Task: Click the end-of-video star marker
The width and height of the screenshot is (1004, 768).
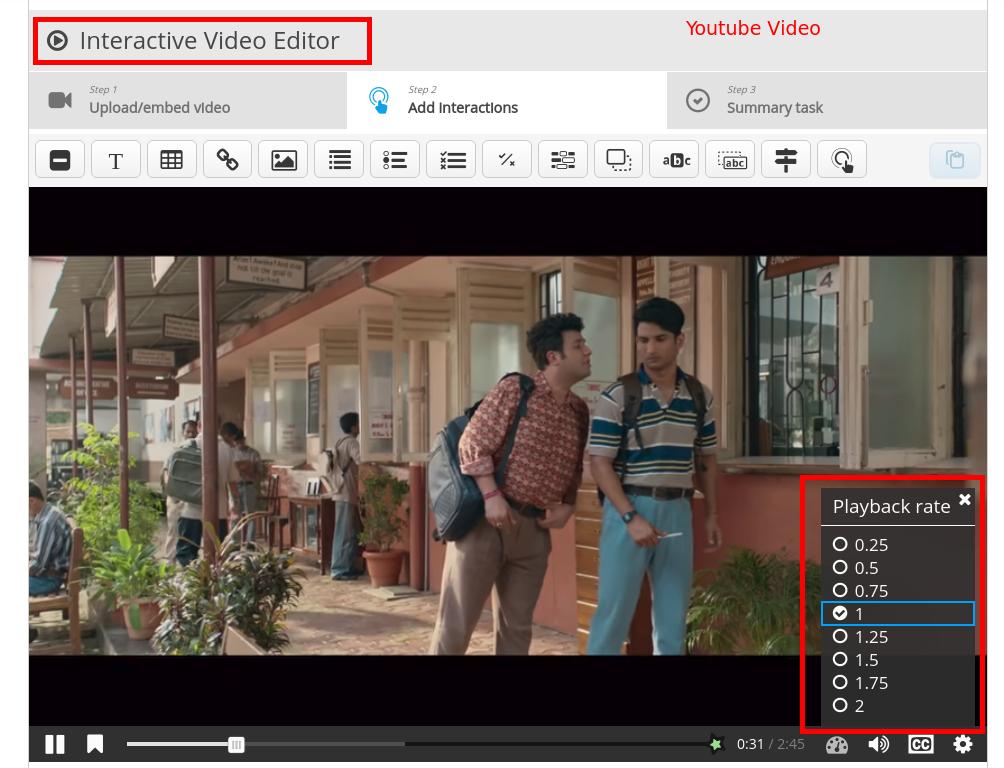Action: 716,744
